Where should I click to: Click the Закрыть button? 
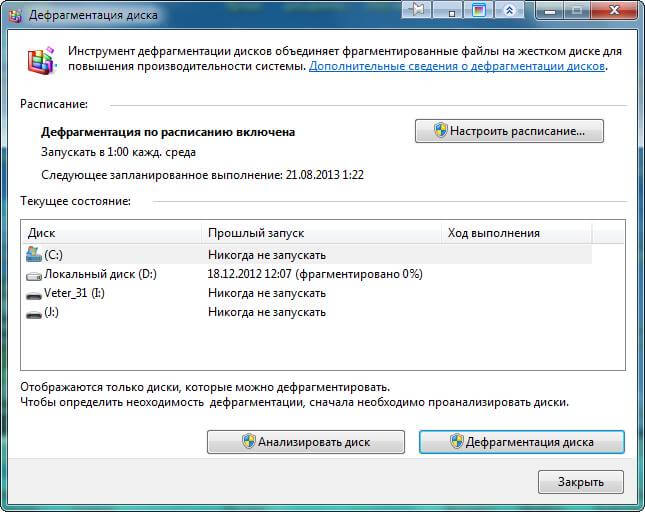[581, 482]
